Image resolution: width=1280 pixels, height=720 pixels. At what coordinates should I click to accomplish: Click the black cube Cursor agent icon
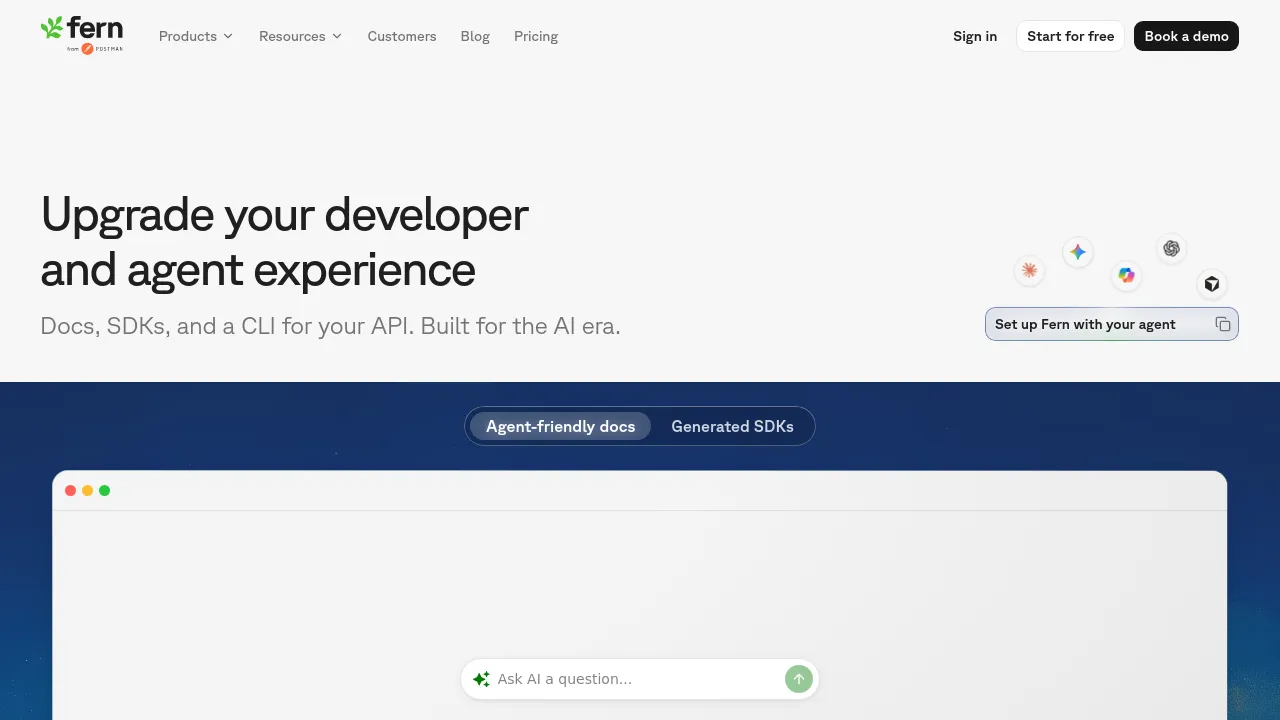[1212, 284]
